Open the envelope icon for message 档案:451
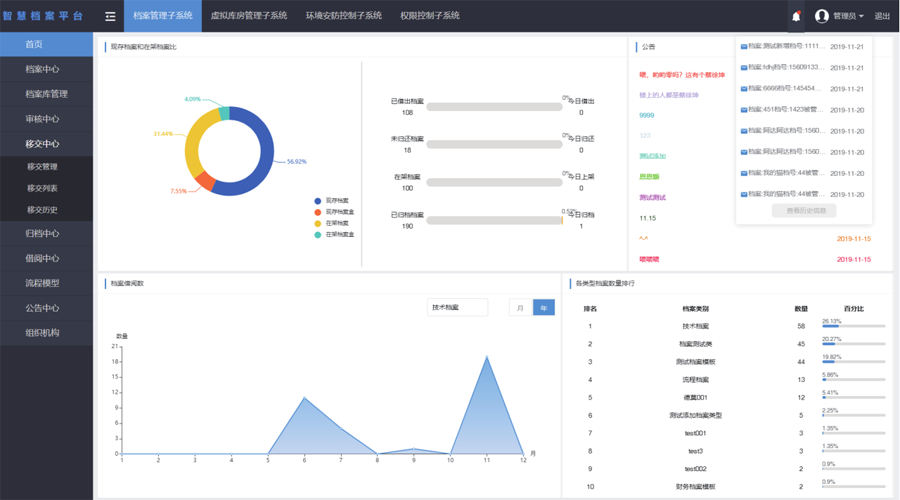The image size is (900, 500). click(744, 110)
